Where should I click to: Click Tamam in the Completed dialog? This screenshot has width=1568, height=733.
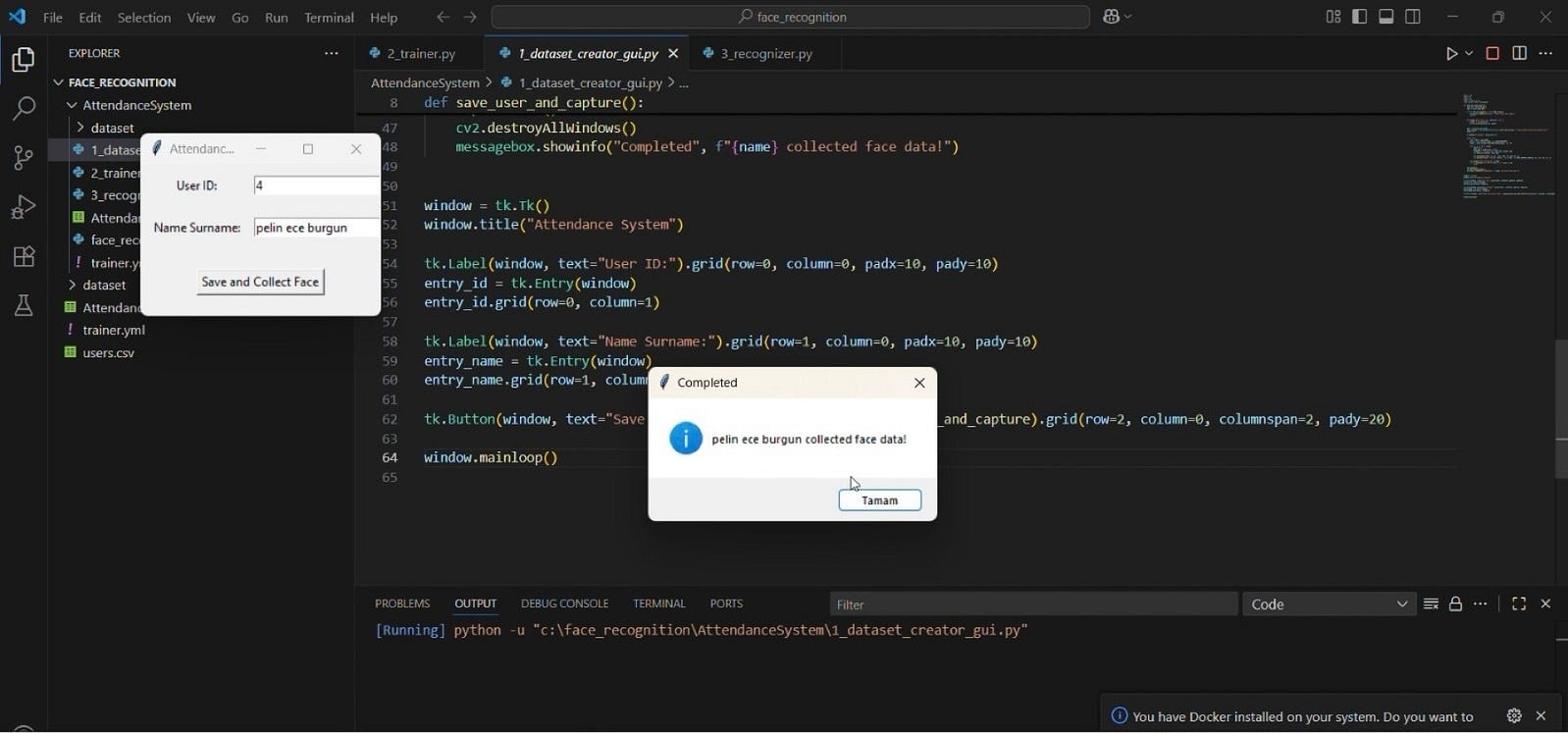(880, 500)
